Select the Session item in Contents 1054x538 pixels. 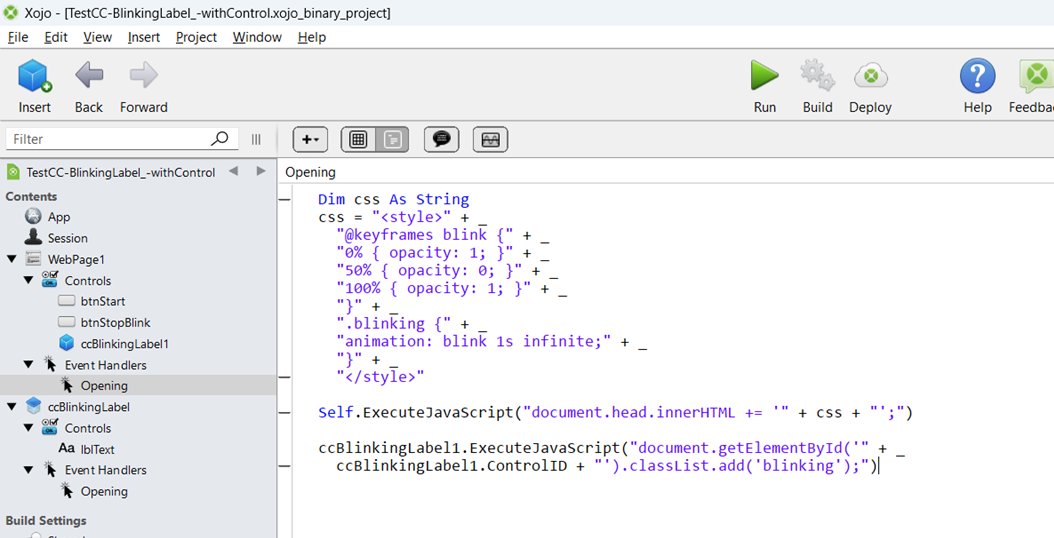(67, 238)
